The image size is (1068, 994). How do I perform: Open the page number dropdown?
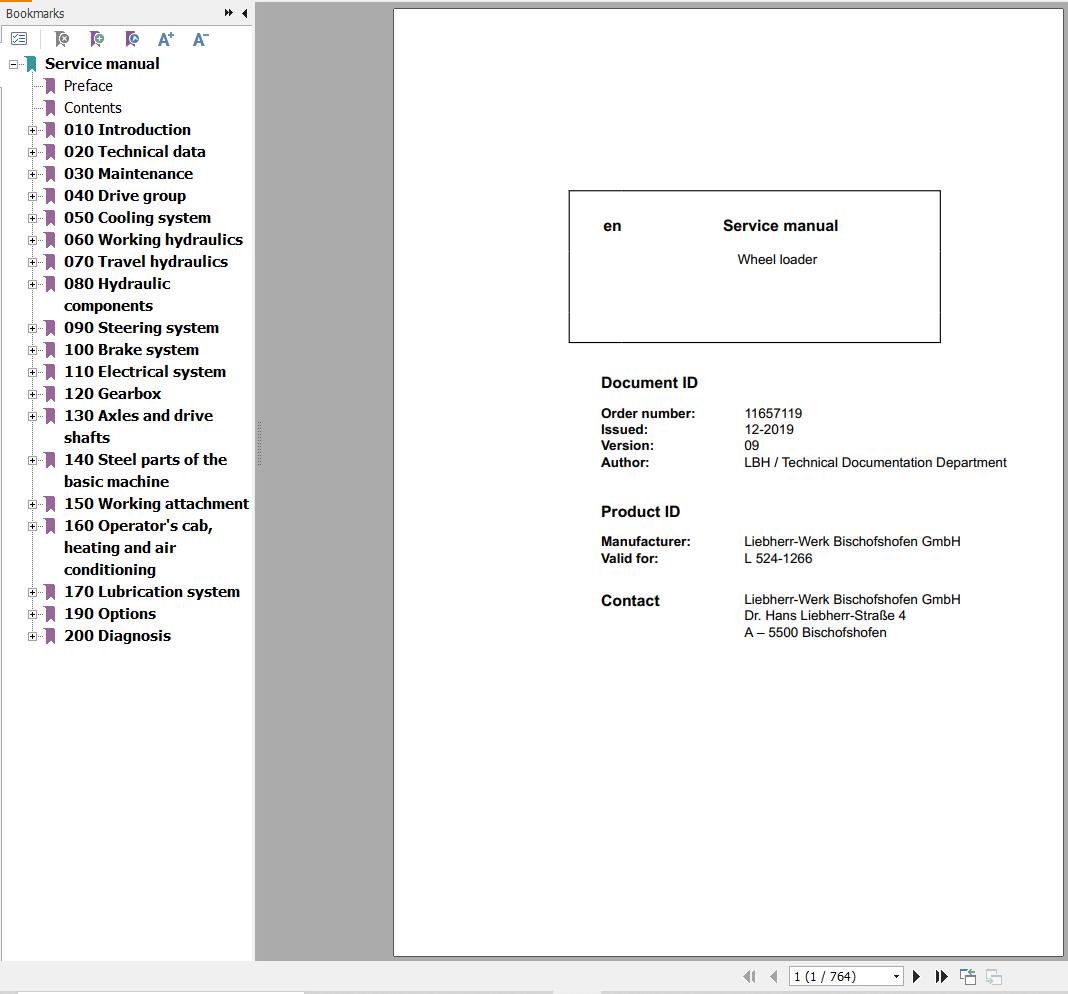click(896, 976)
